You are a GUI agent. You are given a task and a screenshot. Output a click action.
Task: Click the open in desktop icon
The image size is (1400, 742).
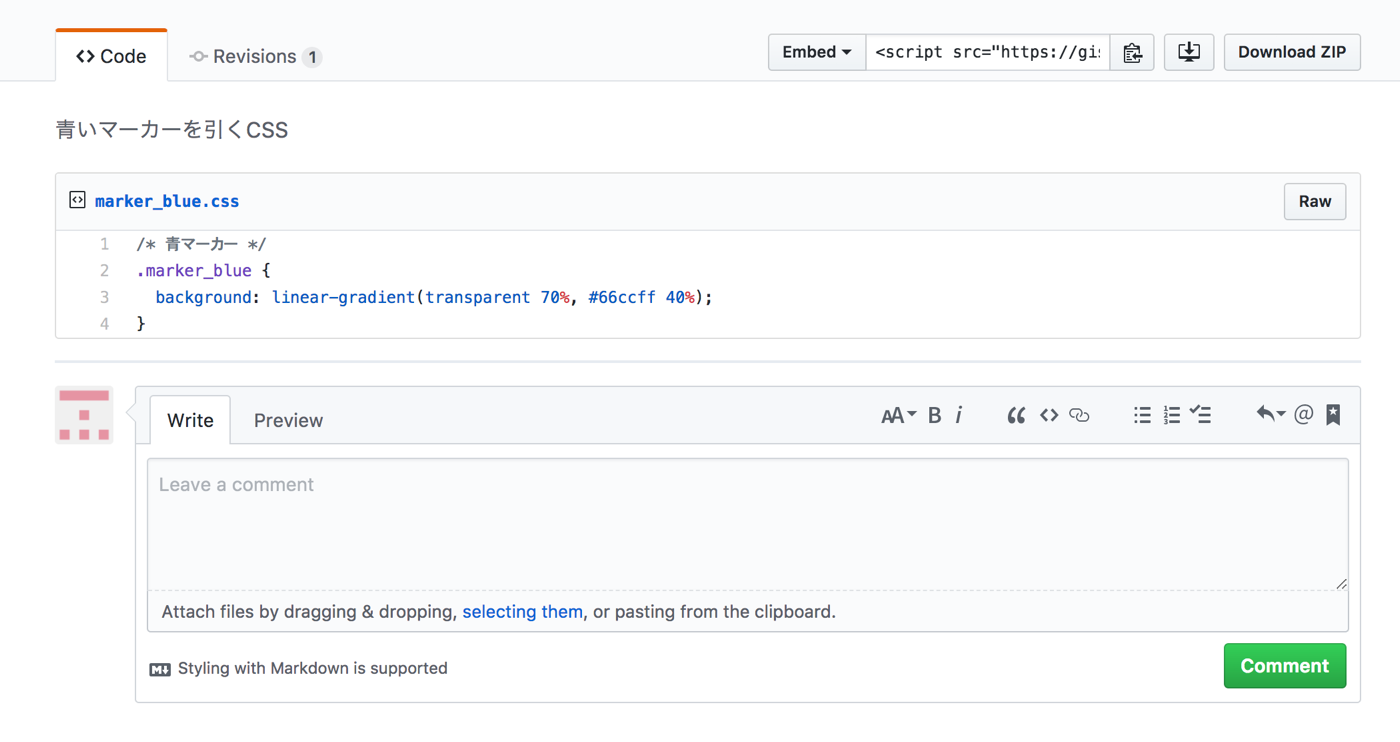coord(1189,53)
